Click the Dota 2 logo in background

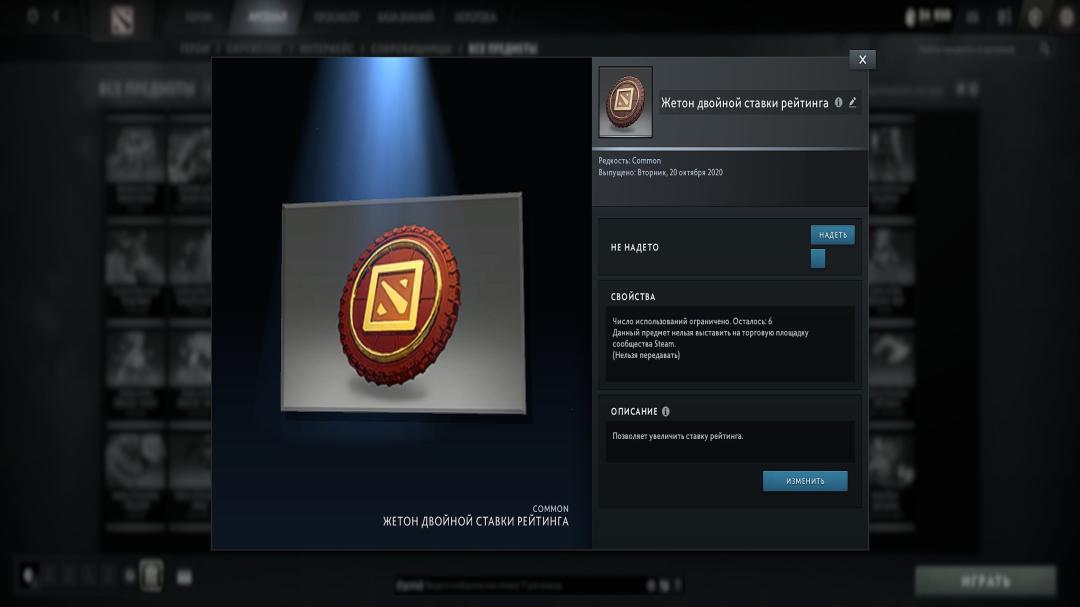(x=122, y=21)
